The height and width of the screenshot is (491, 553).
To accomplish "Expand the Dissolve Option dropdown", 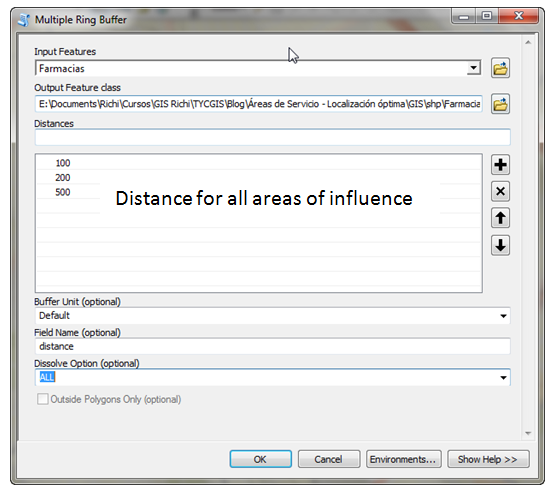I will (x=503, y=377).
